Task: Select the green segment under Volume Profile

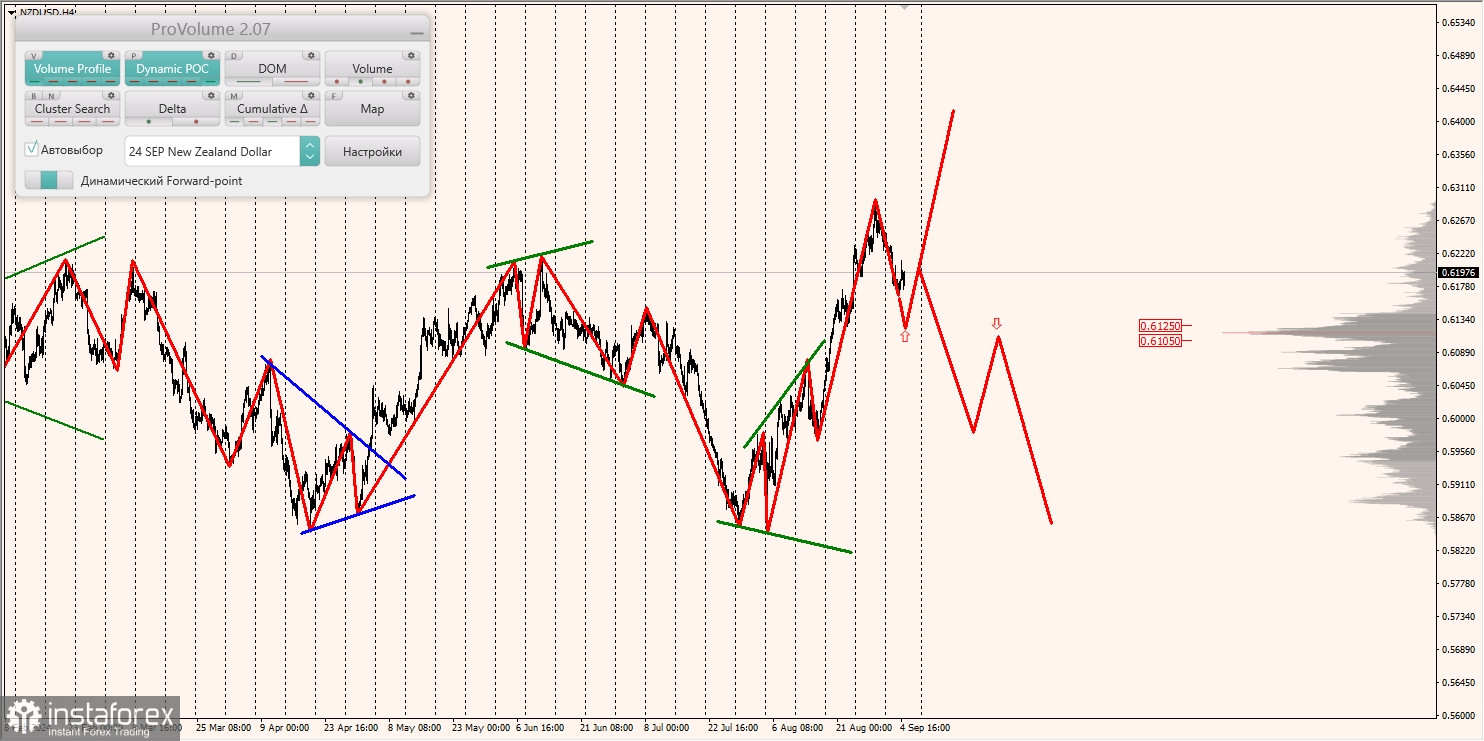Action: (x=34, y=81)
